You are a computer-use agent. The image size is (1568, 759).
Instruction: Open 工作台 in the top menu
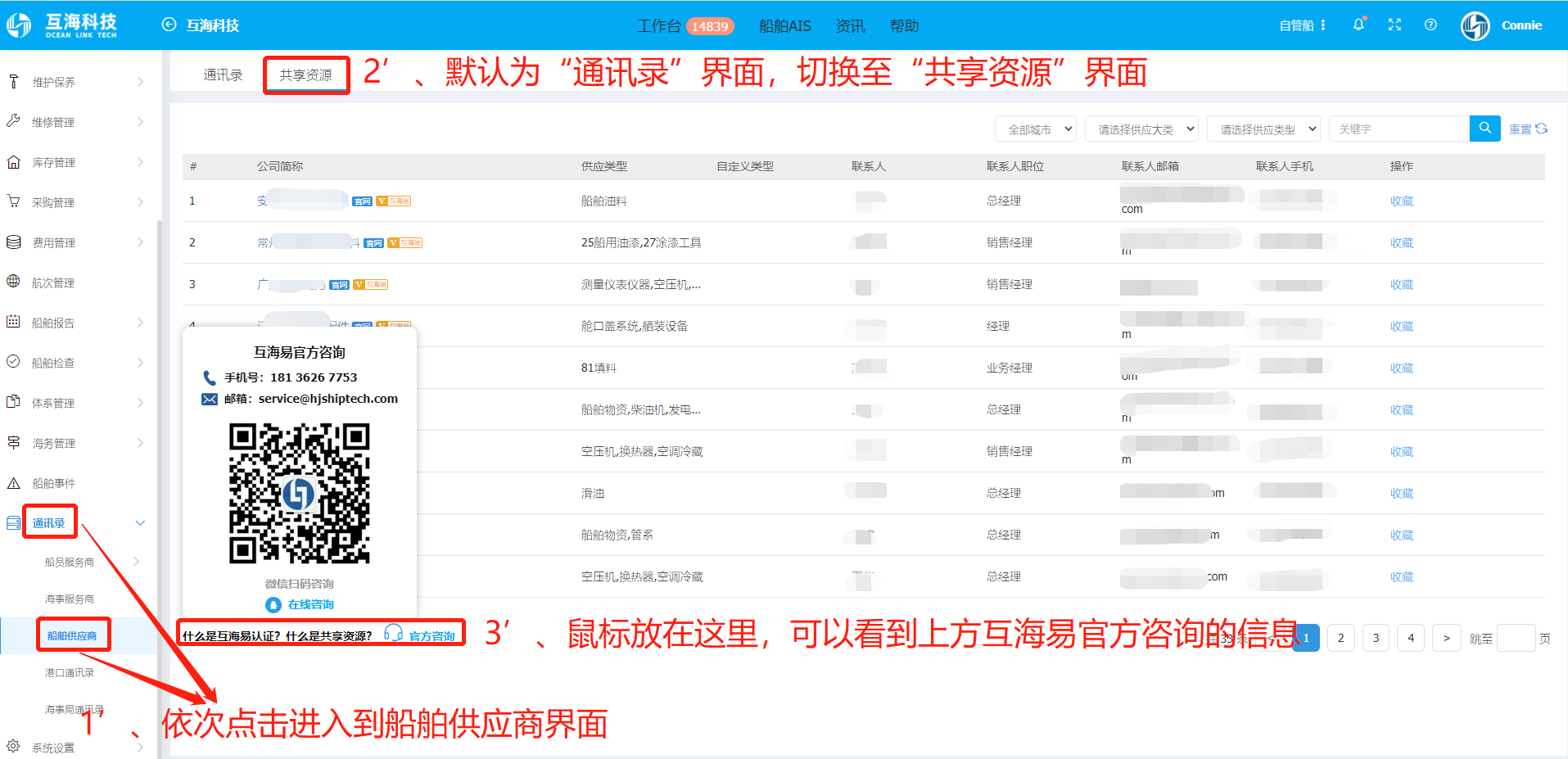[658, 25]
